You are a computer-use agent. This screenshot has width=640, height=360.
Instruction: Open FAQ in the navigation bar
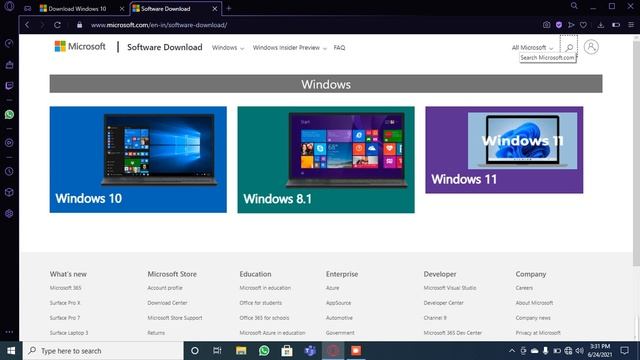(339, 48)
